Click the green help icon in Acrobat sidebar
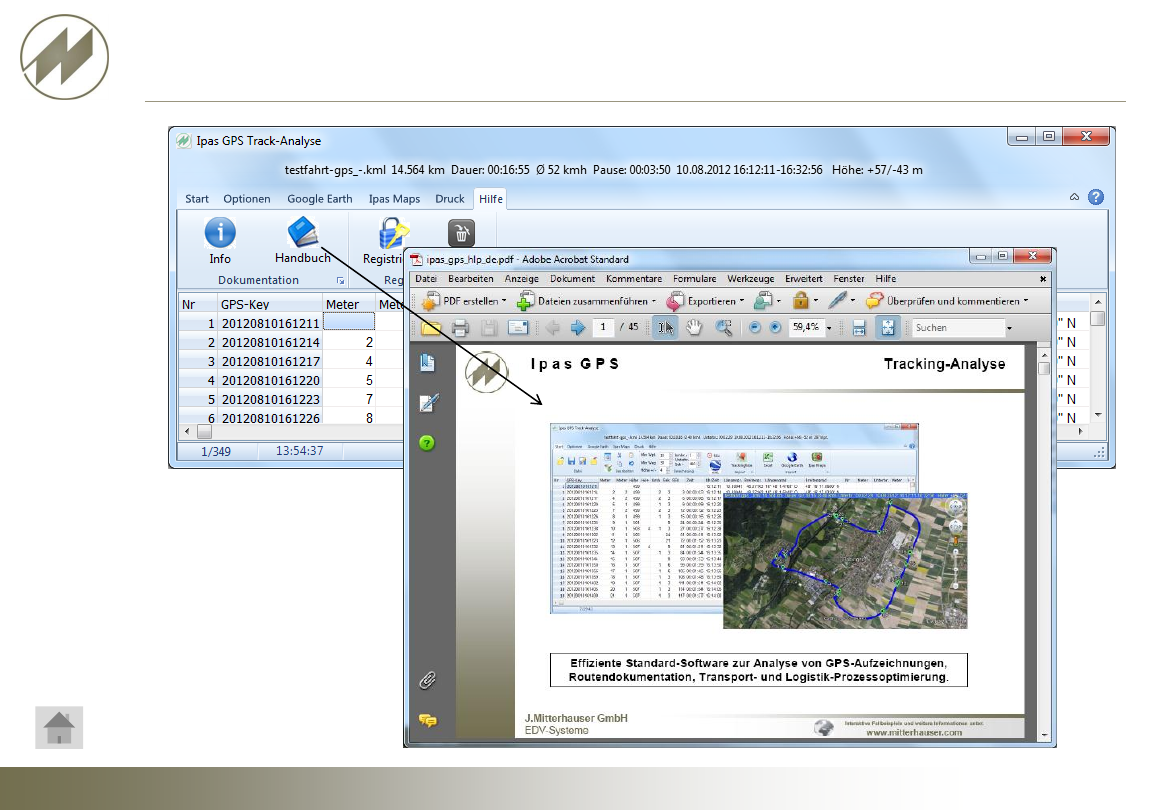 [x=427, y=443]
